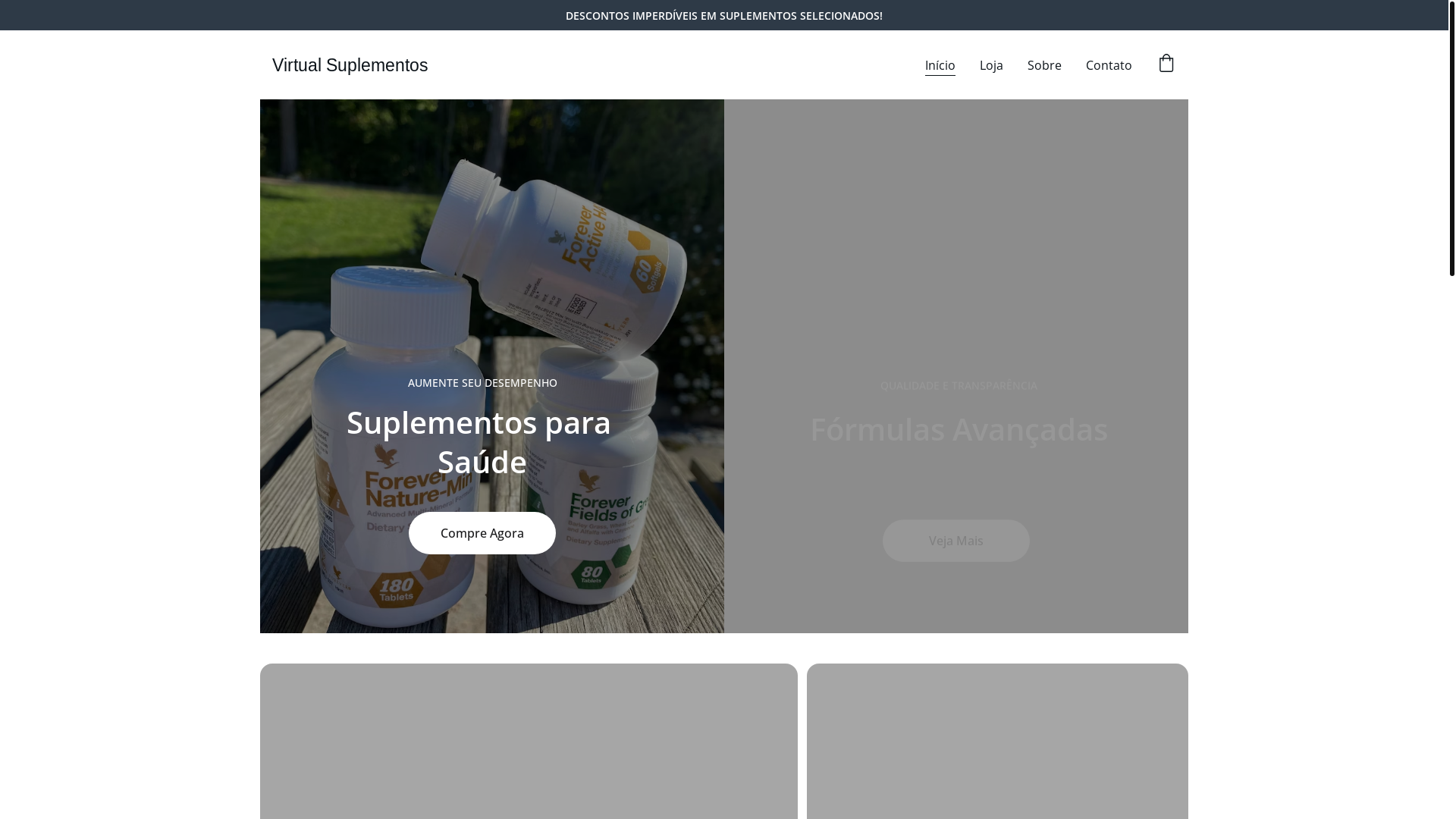1456x819 pixels.
Task: Open the shopping bag cart icon
Action: 1166,64
